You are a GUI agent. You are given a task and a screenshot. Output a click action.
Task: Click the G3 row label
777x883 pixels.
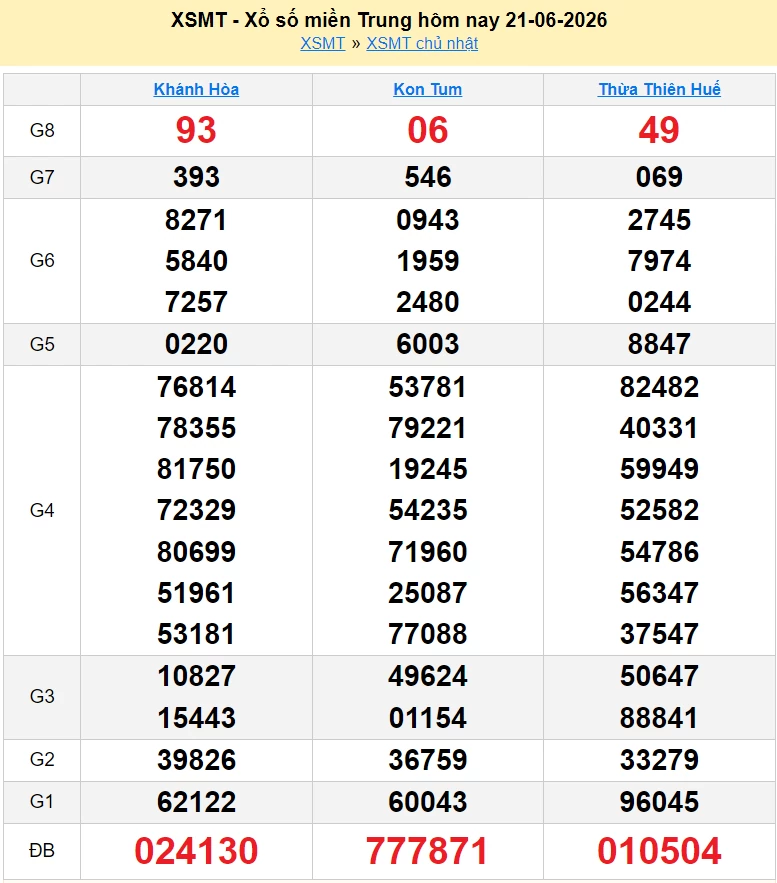[42, 697]
